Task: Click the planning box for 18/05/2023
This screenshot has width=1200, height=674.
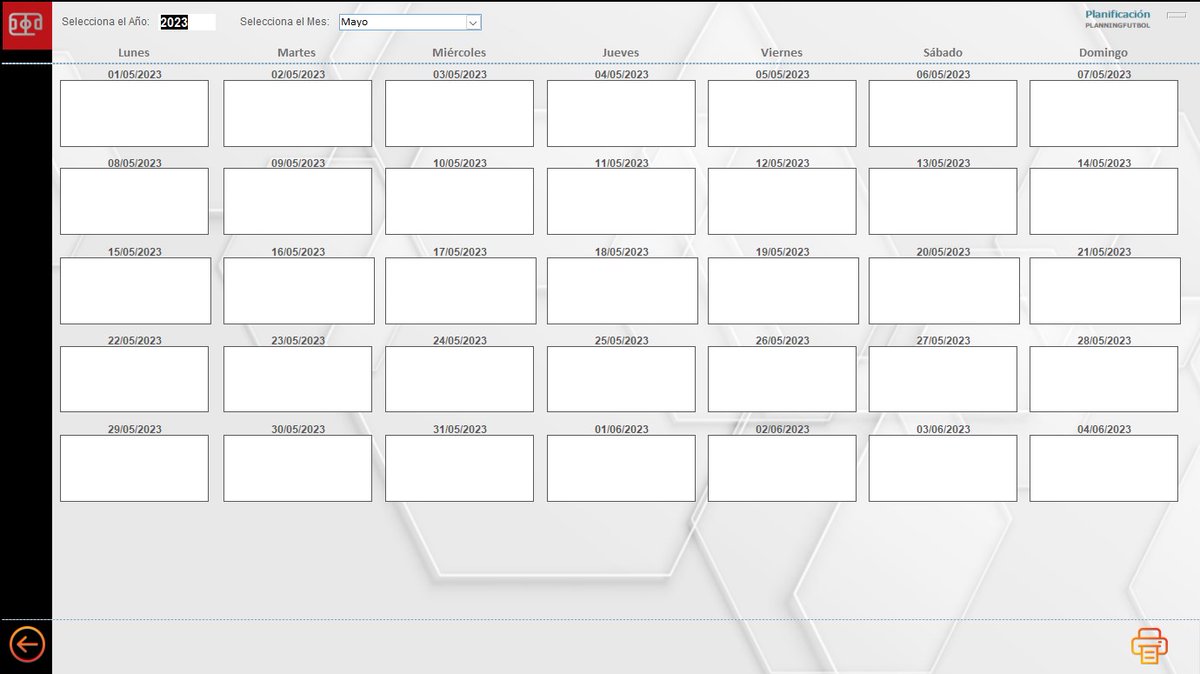Action: pos(622,290)
